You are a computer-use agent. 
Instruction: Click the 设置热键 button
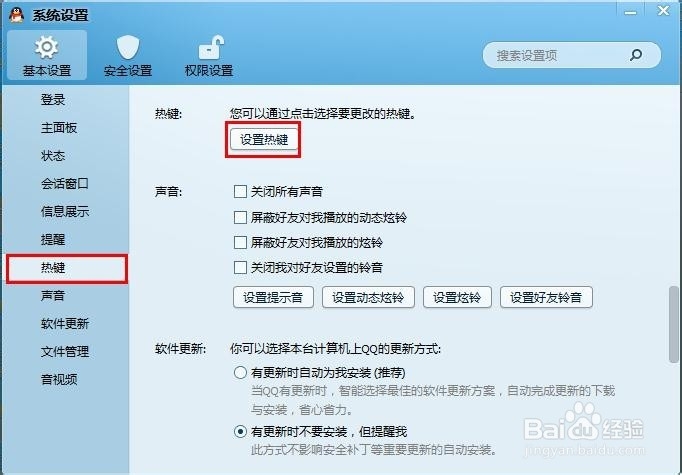tap(264, 140)
